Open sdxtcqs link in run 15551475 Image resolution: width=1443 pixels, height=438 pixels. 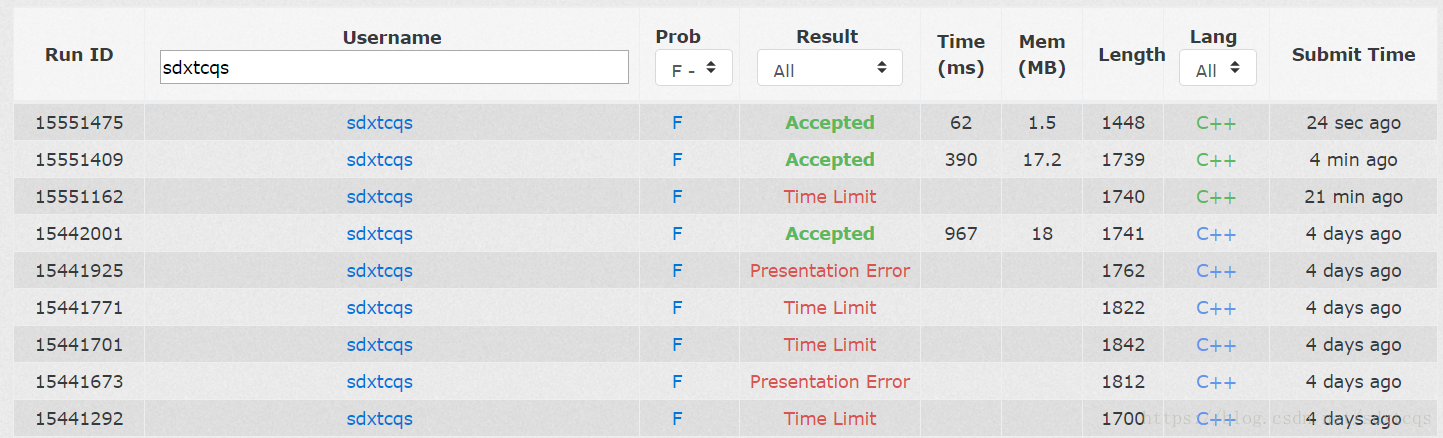pos(380,123)
